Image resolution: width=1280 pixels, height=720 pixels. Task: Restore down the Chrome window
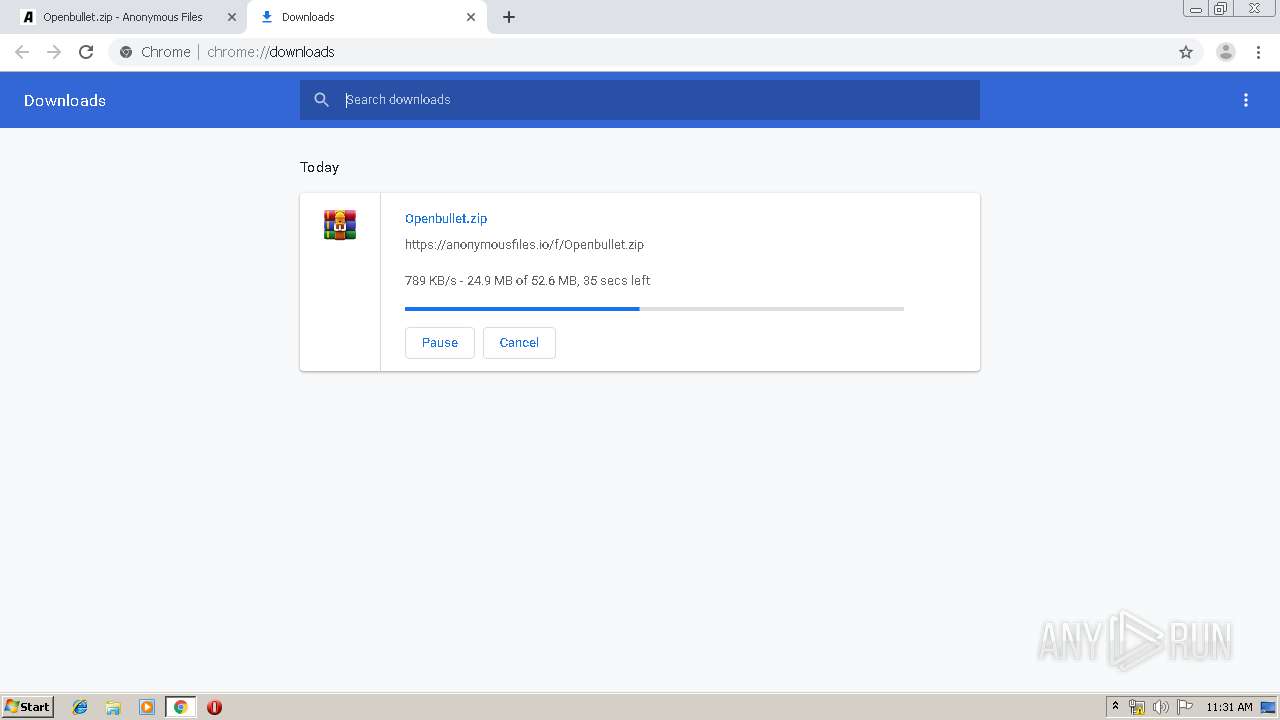tap(1221, 8)
